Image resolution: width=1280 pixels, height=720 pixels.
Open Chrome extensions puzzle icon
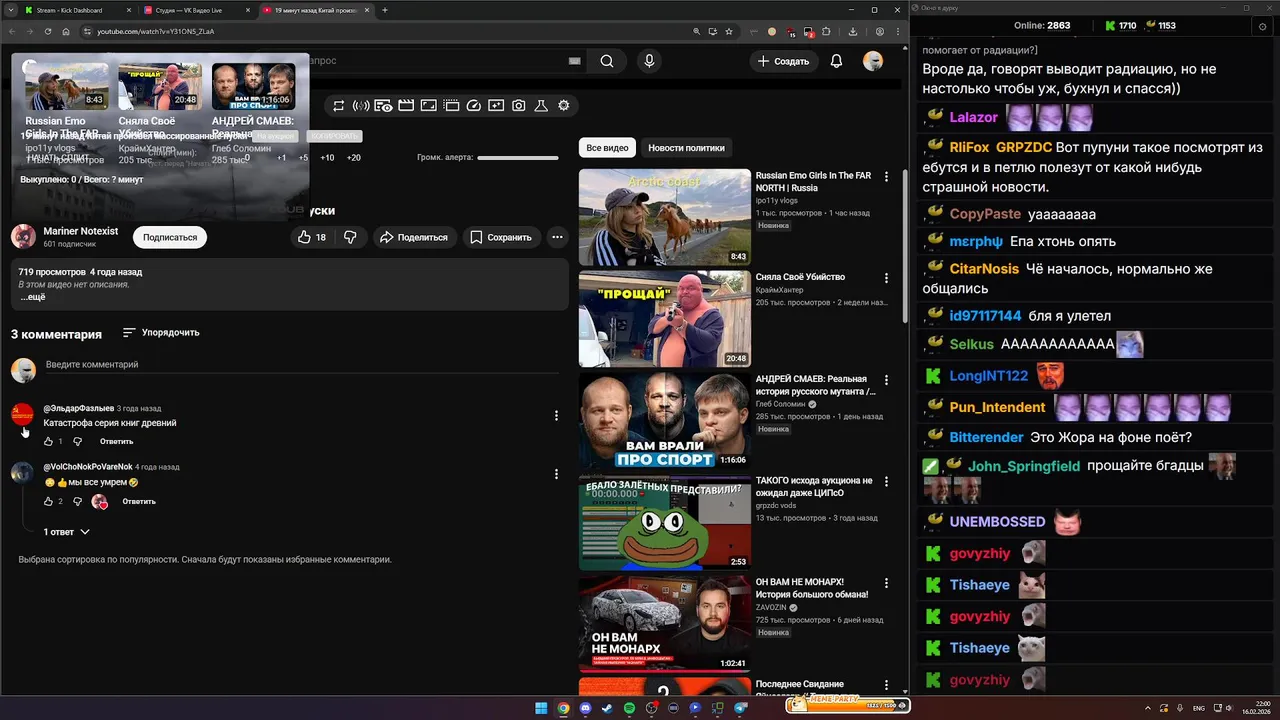coord(825,31)
